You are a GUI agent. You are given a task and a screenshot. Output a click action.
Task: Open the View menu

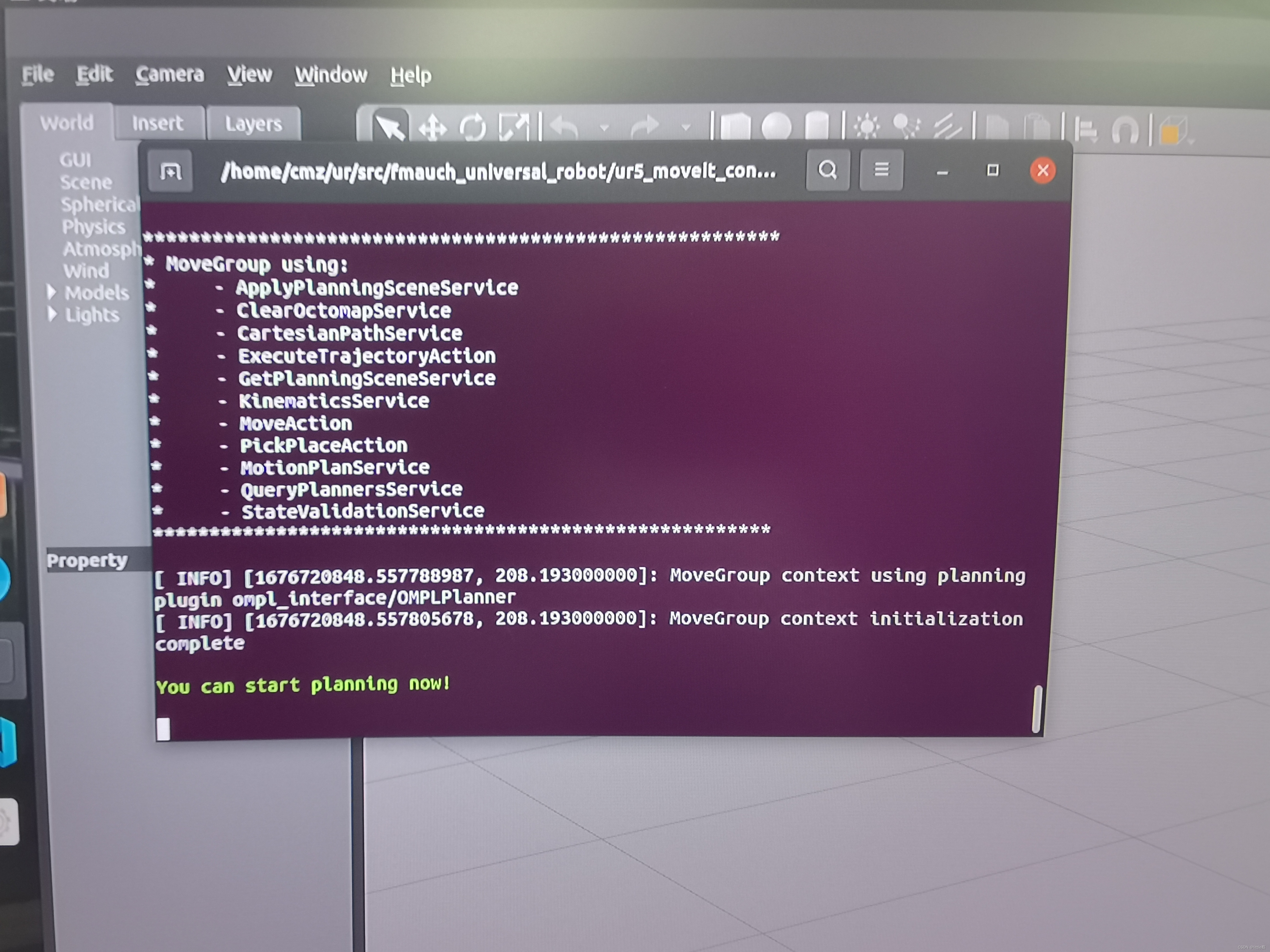(249, 75)
